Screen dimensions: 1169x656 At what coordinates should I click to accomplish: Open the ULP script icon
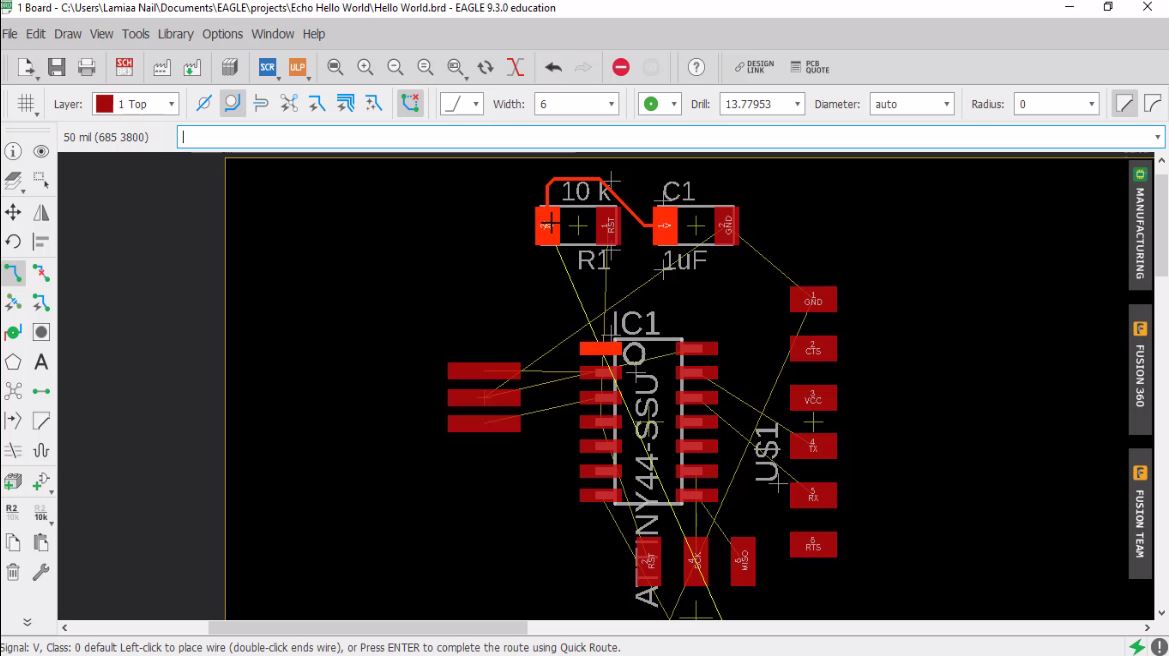tap(297, 67)
